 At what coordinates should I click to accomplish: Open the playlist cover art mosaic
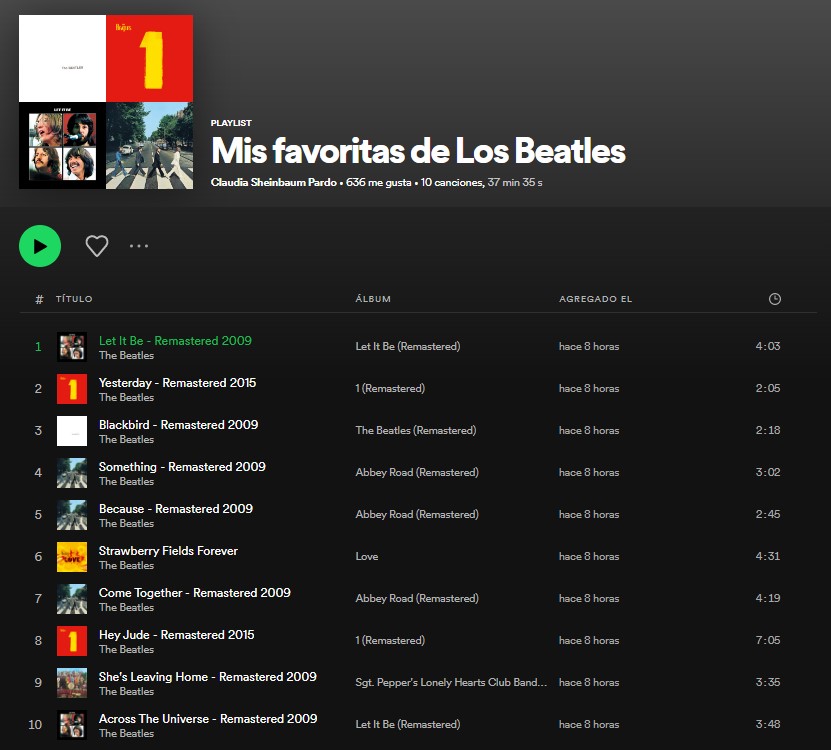[x=106, y=102]
